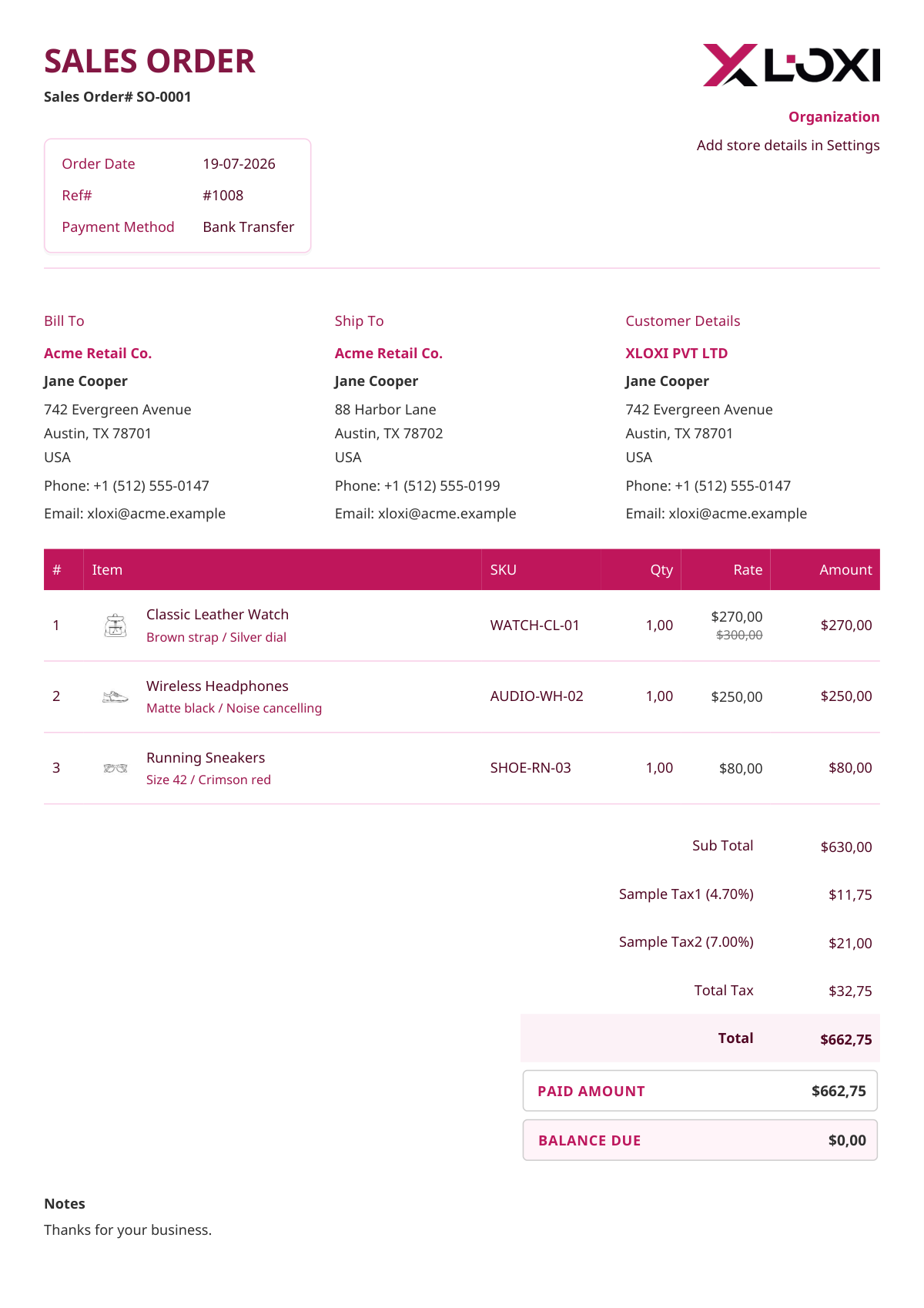Click the Organization label
The image size is (924, 1308).
834,117
